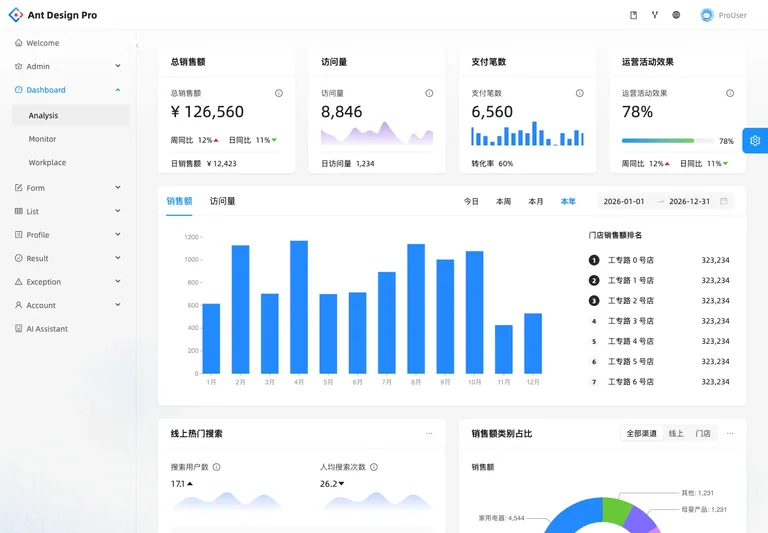Click the Result check-circle icon
Screen dimensions: 768x533
[19, 258]
